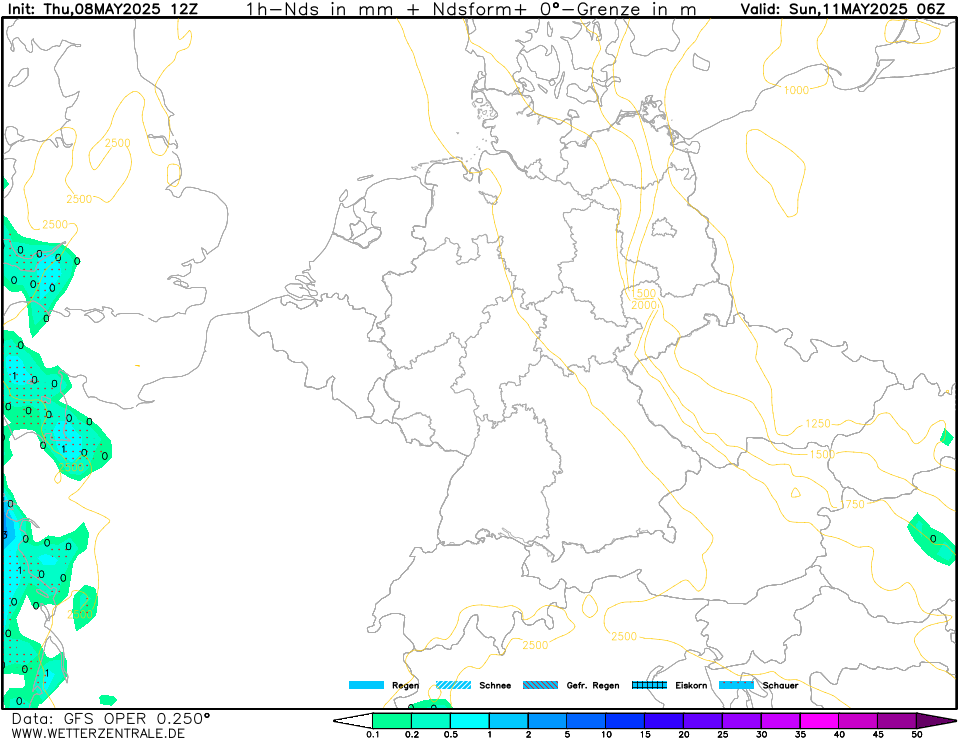959x741 pixels.
Task: Click the cyan scale color between 0.5 and 1
Action: click(x=470, y=720)
